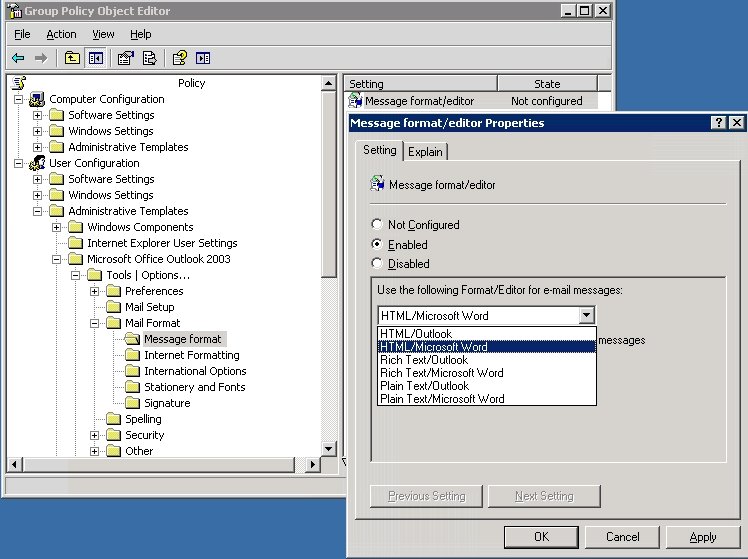Switch to the Setting tab
Viewport: 748px width, 559px height.
click(x=380, y=150)
